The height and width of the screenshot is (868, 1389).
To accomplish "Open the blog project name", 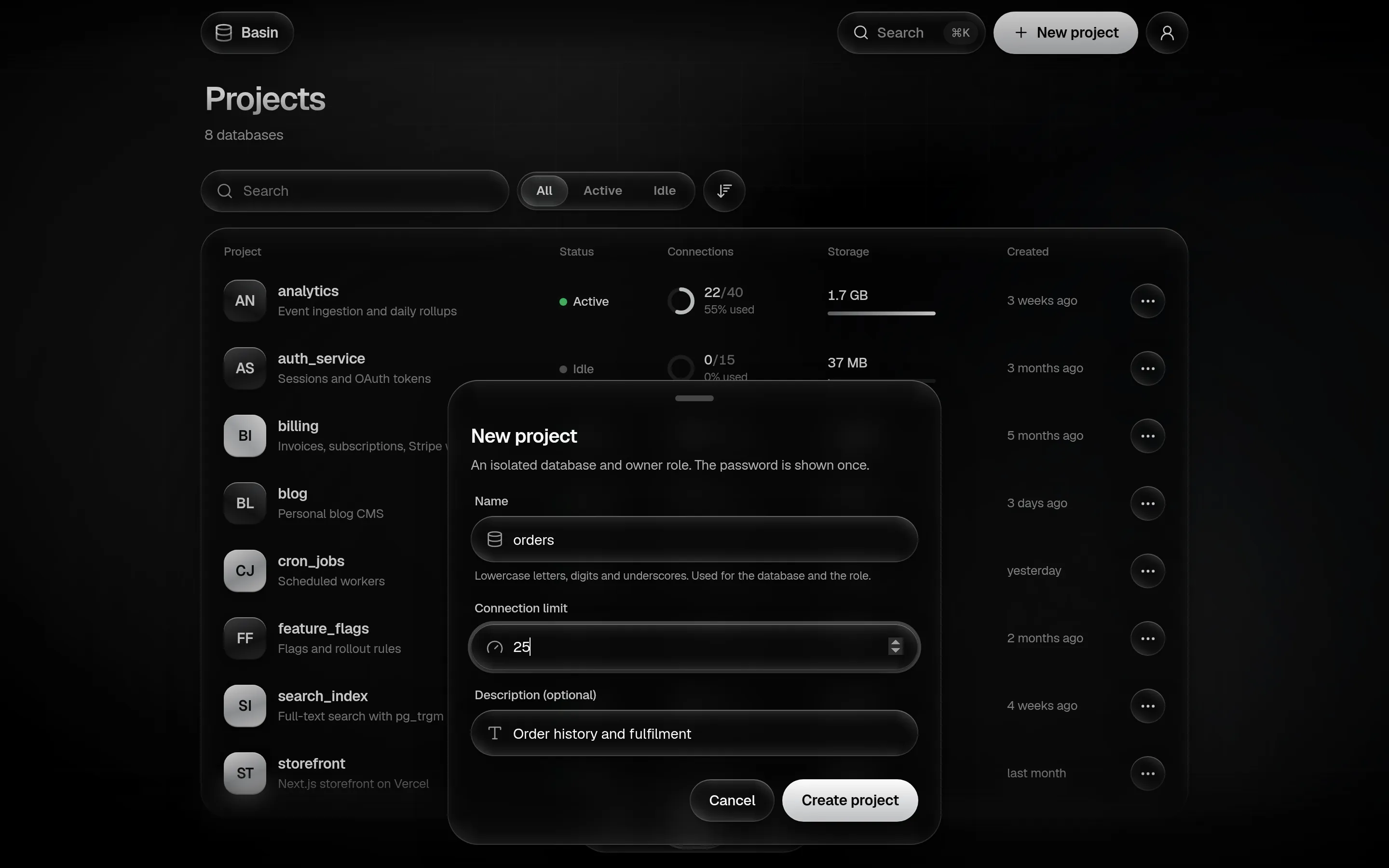I will click(293, 494).
